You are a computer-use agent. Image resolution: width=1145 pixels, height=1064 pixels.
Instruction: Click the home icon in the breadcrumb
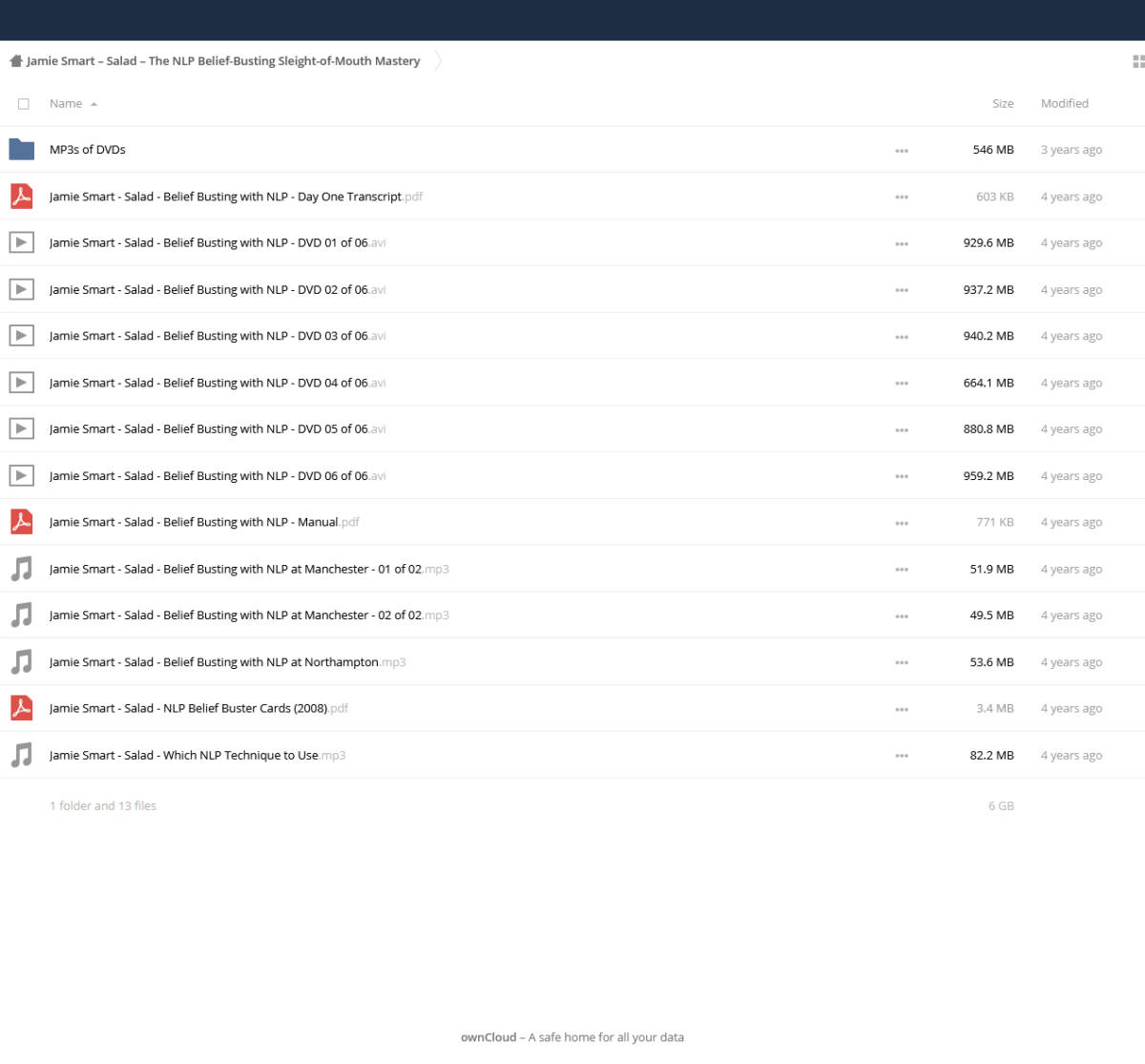pyautogui.click(x=16, y=61)
